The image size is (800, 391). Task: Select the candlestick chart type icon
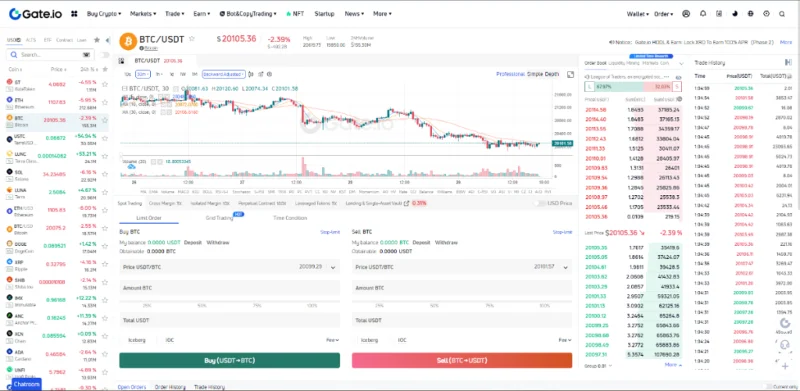[250, 75]
